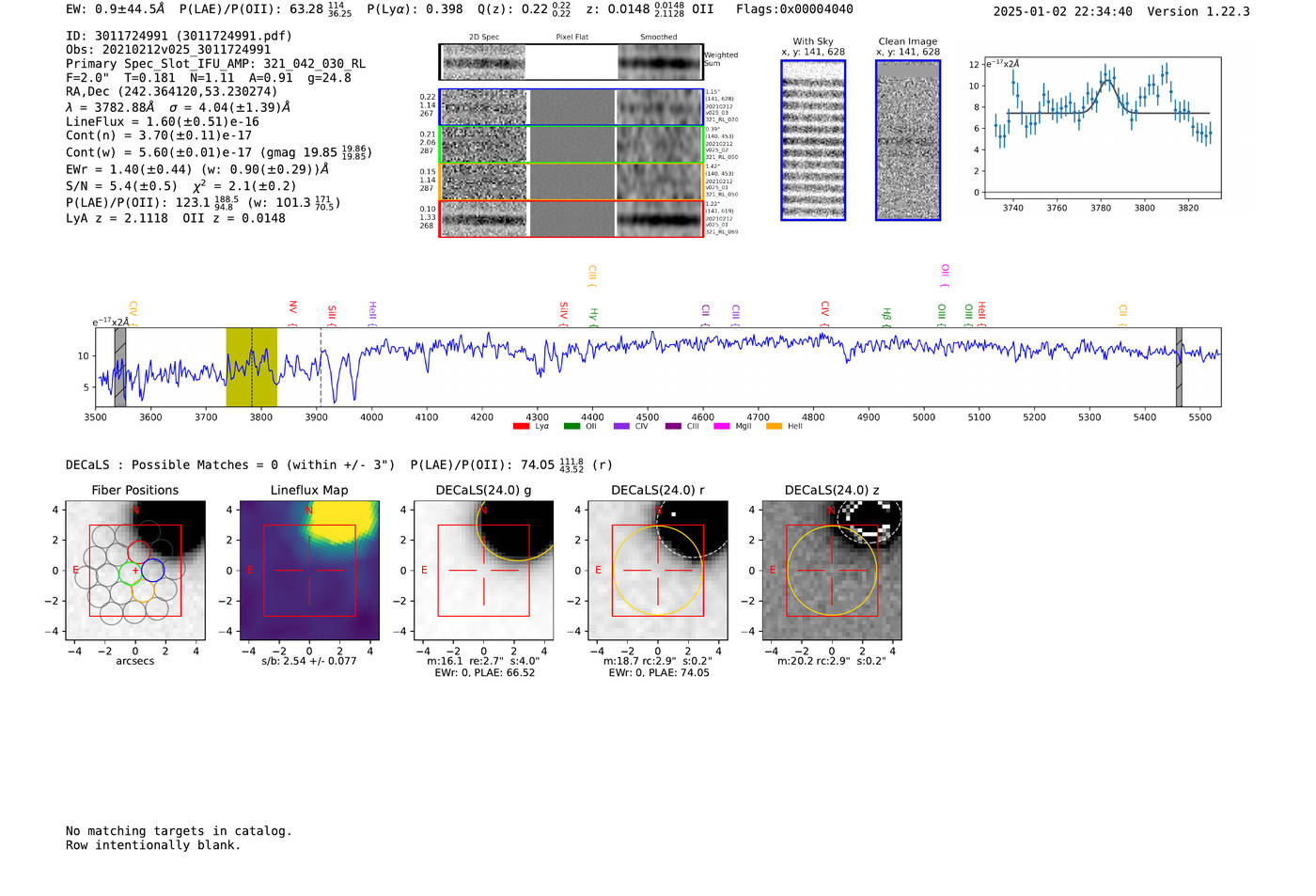Viewport: 1316px width, 896px height.
Task: Click the green Hβ line marker
Action: coord(886,316)
